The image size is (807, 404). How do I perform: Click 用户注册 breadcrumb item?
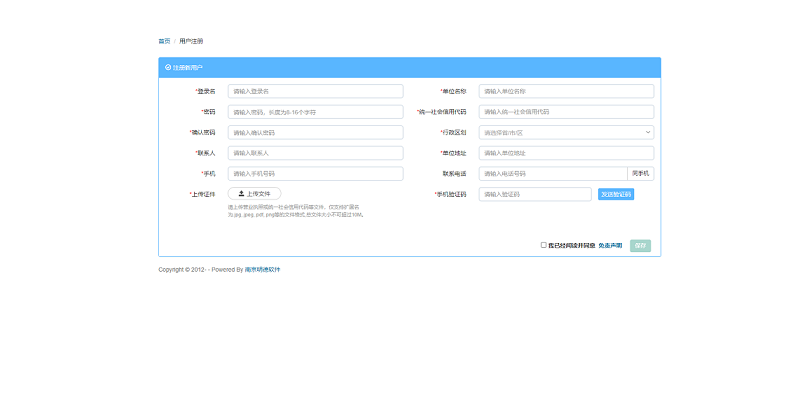[191, 41]
